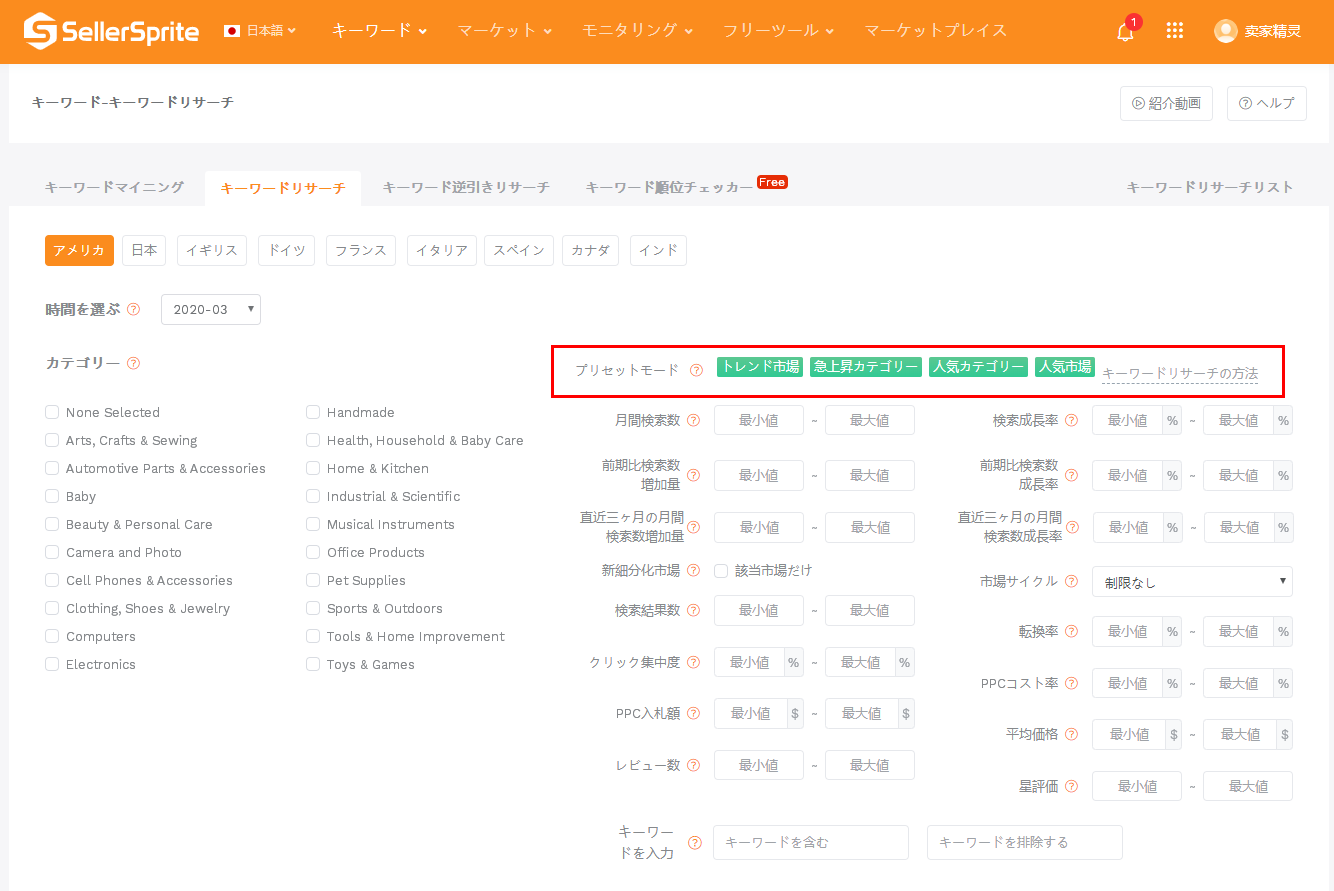Click the 月間検索数 最小値 field
The height and width of the screenshot is (891, 1334).
coord(759,421)
